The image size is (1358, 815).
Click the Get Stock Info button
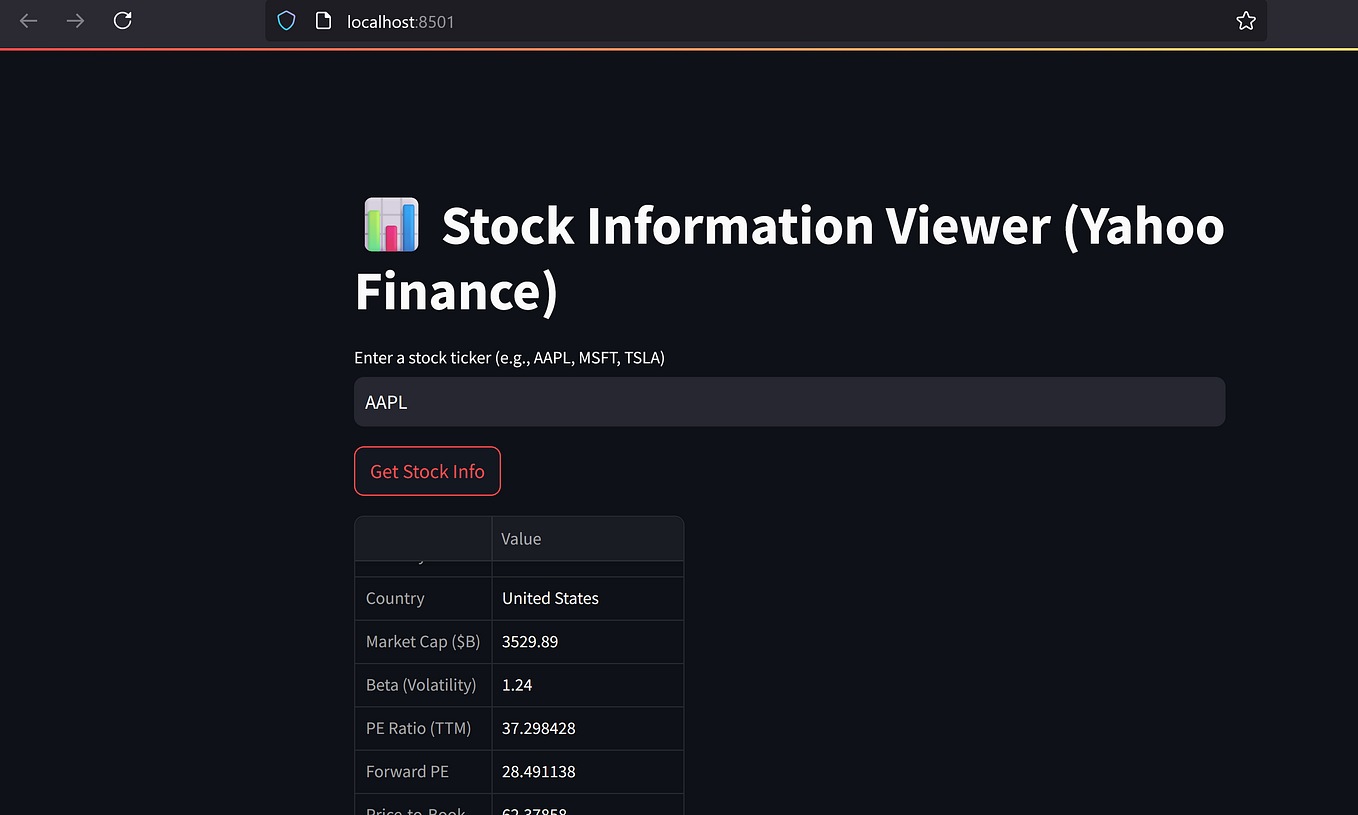pos(427,471)
